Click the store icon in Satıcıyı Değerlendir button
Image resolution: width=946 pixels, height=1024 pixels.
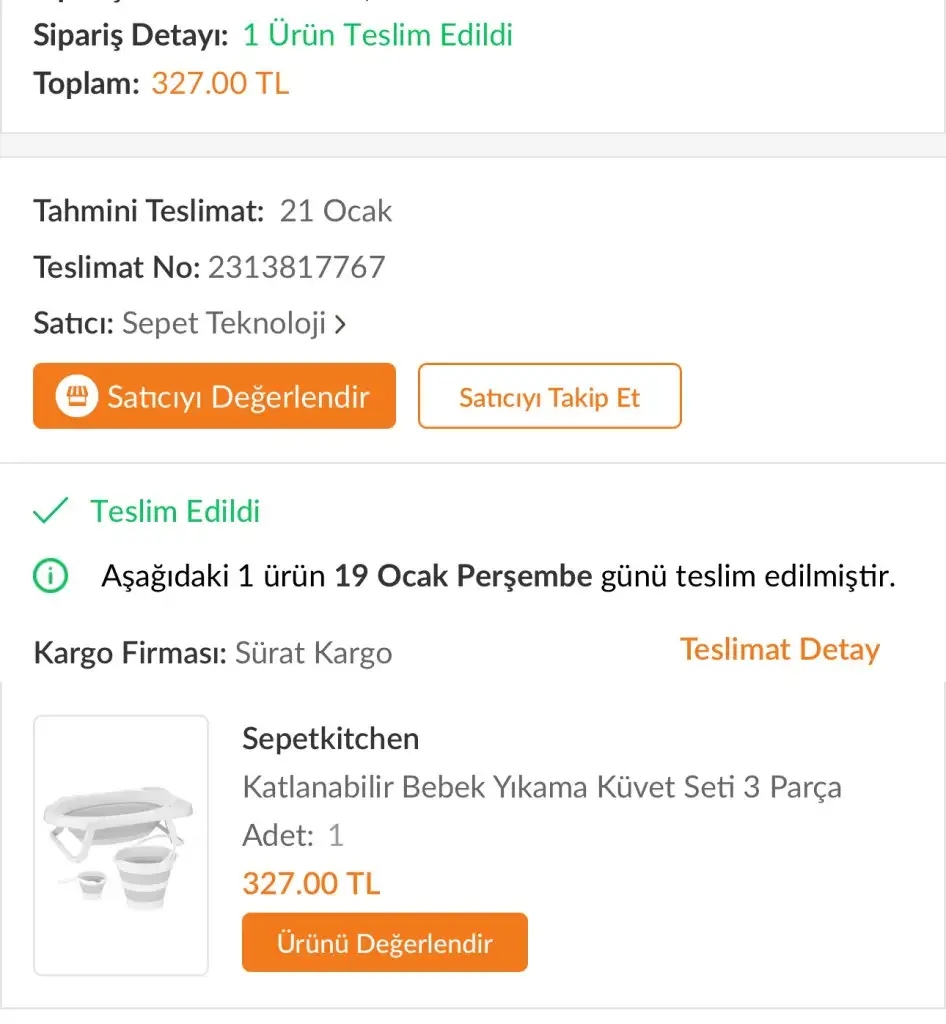coord(77,396)
